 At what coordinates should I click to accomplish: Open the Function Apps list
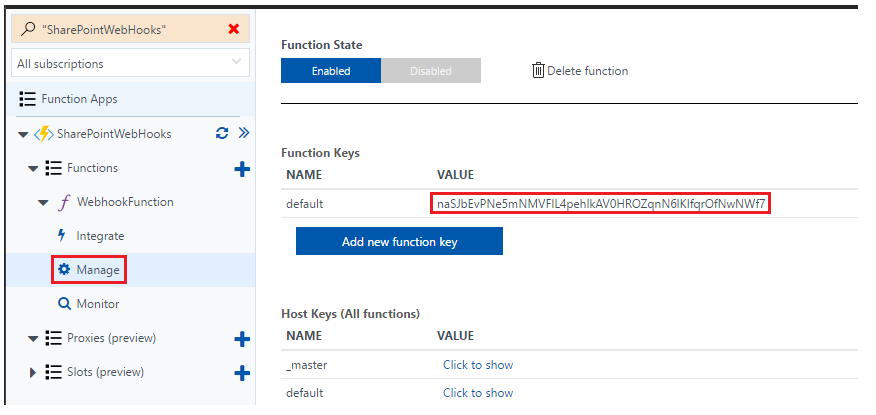tap(79, 99)
